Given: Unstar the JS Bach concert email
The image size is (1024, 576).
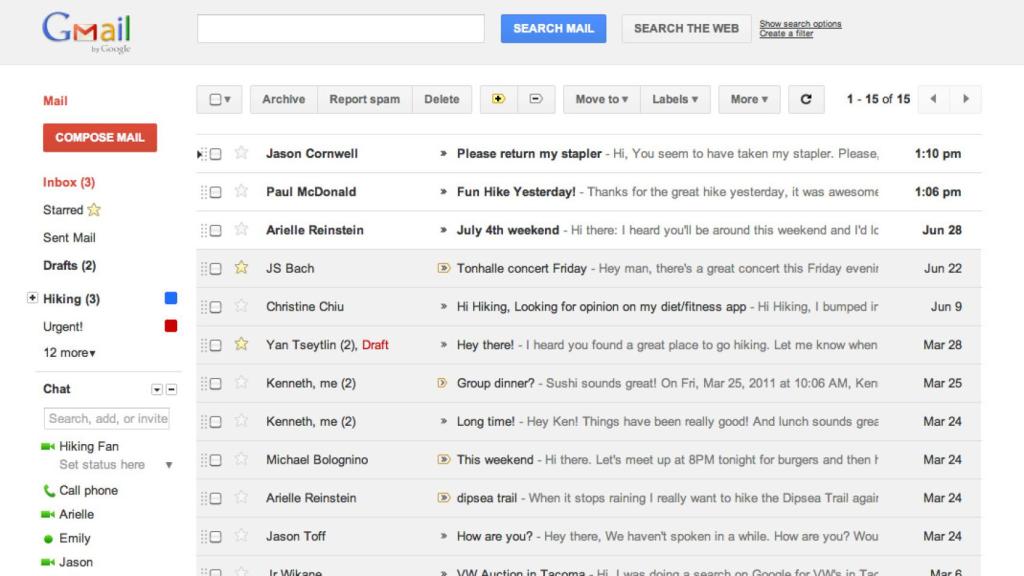Looking at the screenshot, I should 241,268.
